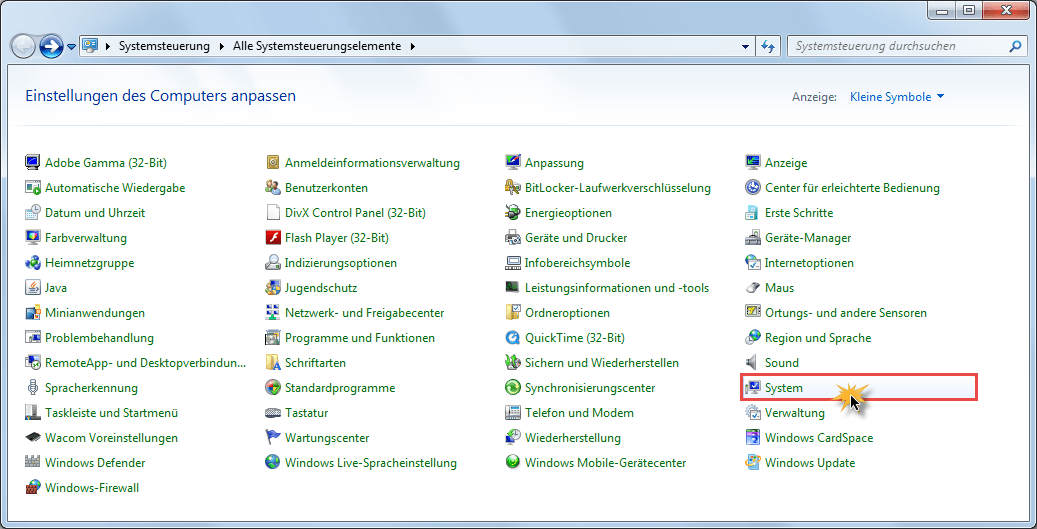1037x529 pixels.
Task: Click the Internetoptionen icon
Action: tap(753, 263)
